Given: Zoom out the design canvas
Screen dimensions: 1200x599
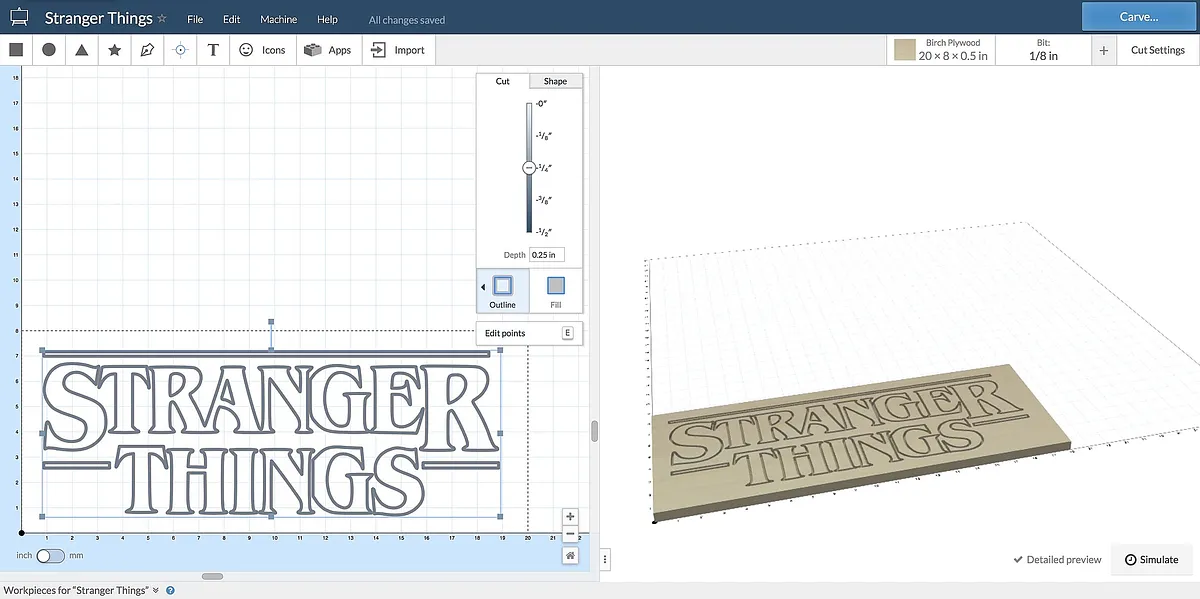Looking at the screenshot, I should [570, 534].
